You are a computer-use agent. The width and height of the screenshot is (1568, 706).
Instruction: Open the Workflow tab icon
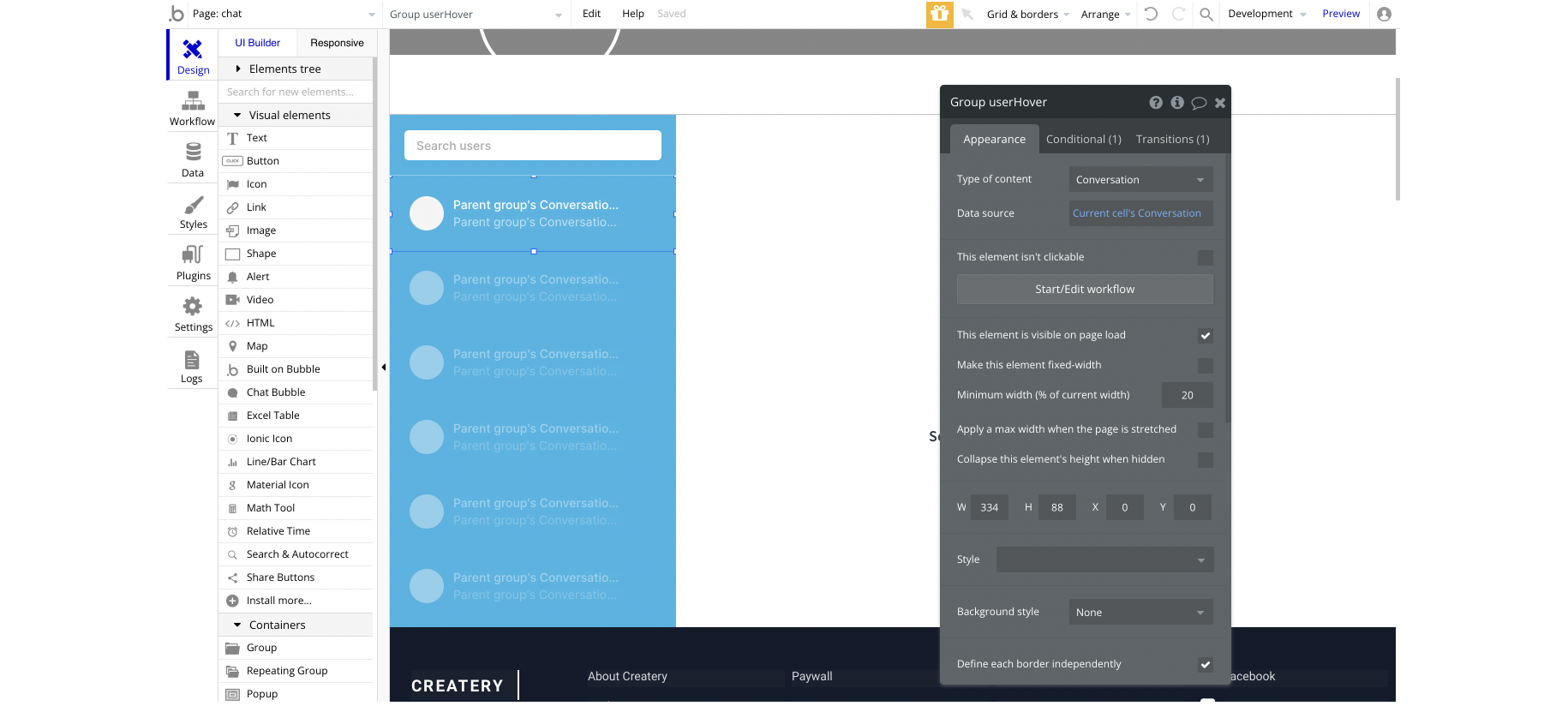pyautogui.click(x=193, y=101)
